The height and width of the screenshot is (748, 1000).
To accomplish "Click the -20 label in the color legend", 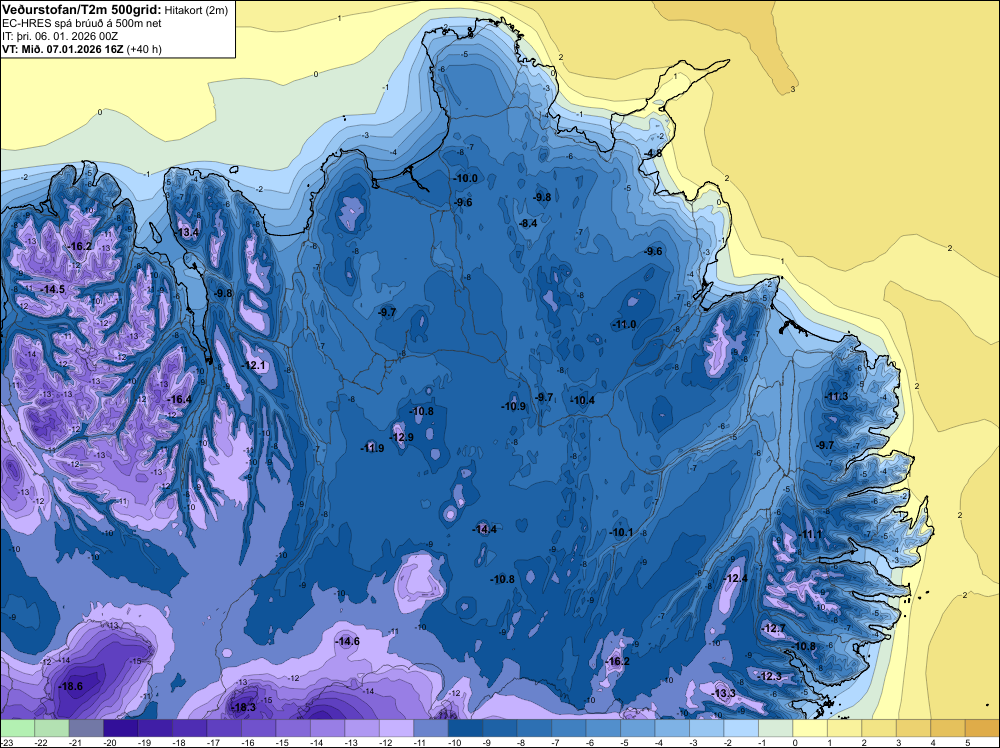I will [x=110, y=742].
